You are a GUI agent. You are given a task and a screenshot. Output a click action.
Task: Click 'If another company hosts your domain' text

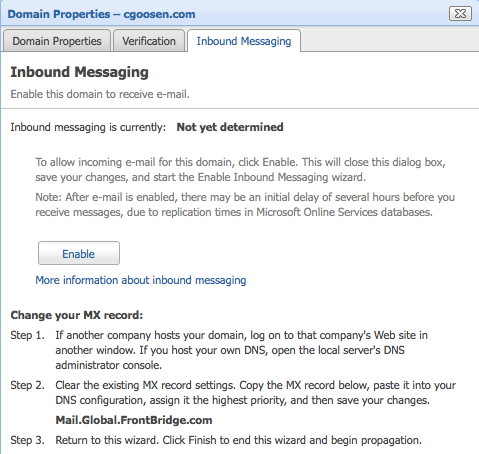point(241,350)
